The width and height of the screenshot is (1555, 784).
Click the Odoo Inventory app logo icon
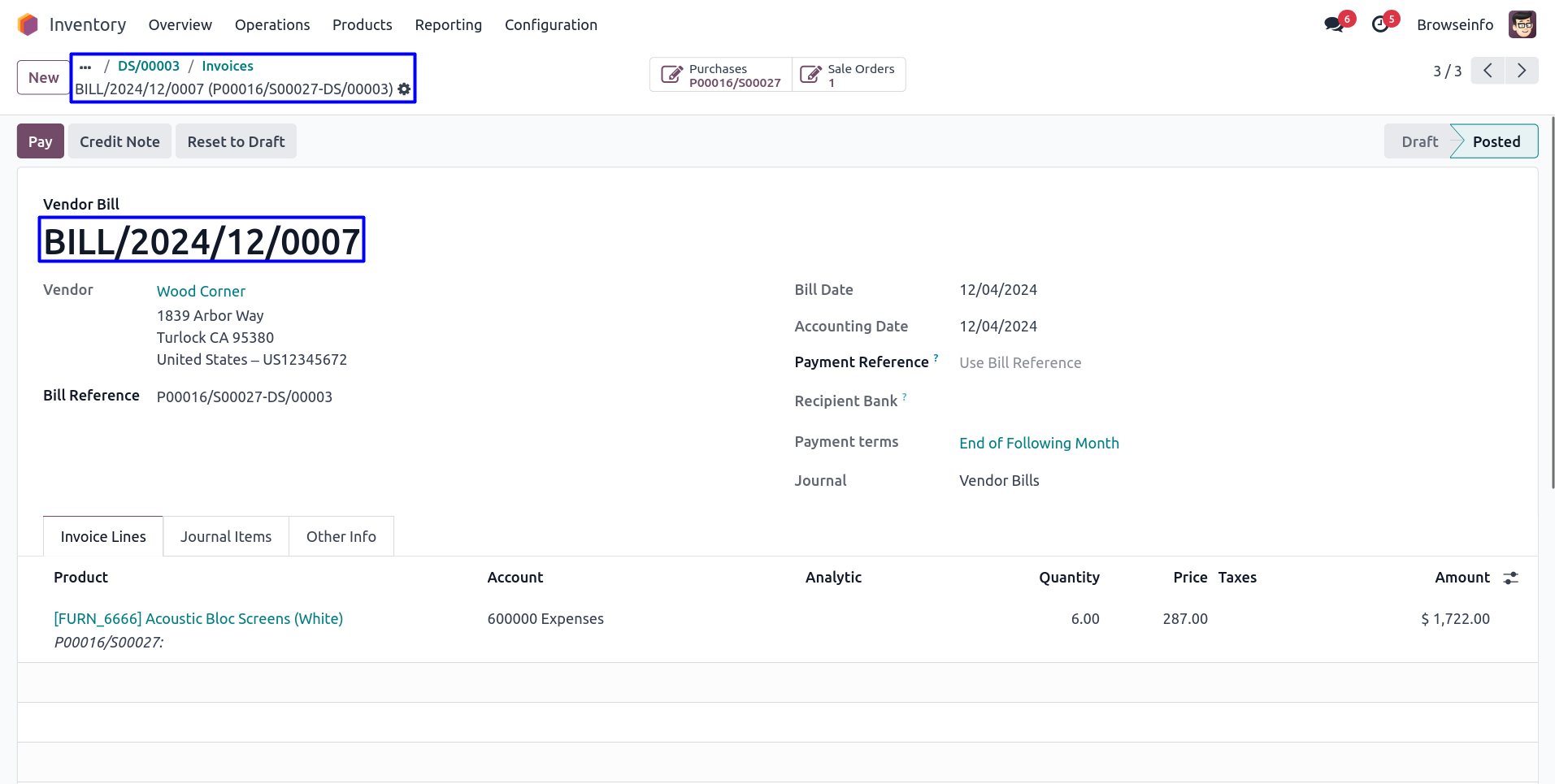pos(28,25)
